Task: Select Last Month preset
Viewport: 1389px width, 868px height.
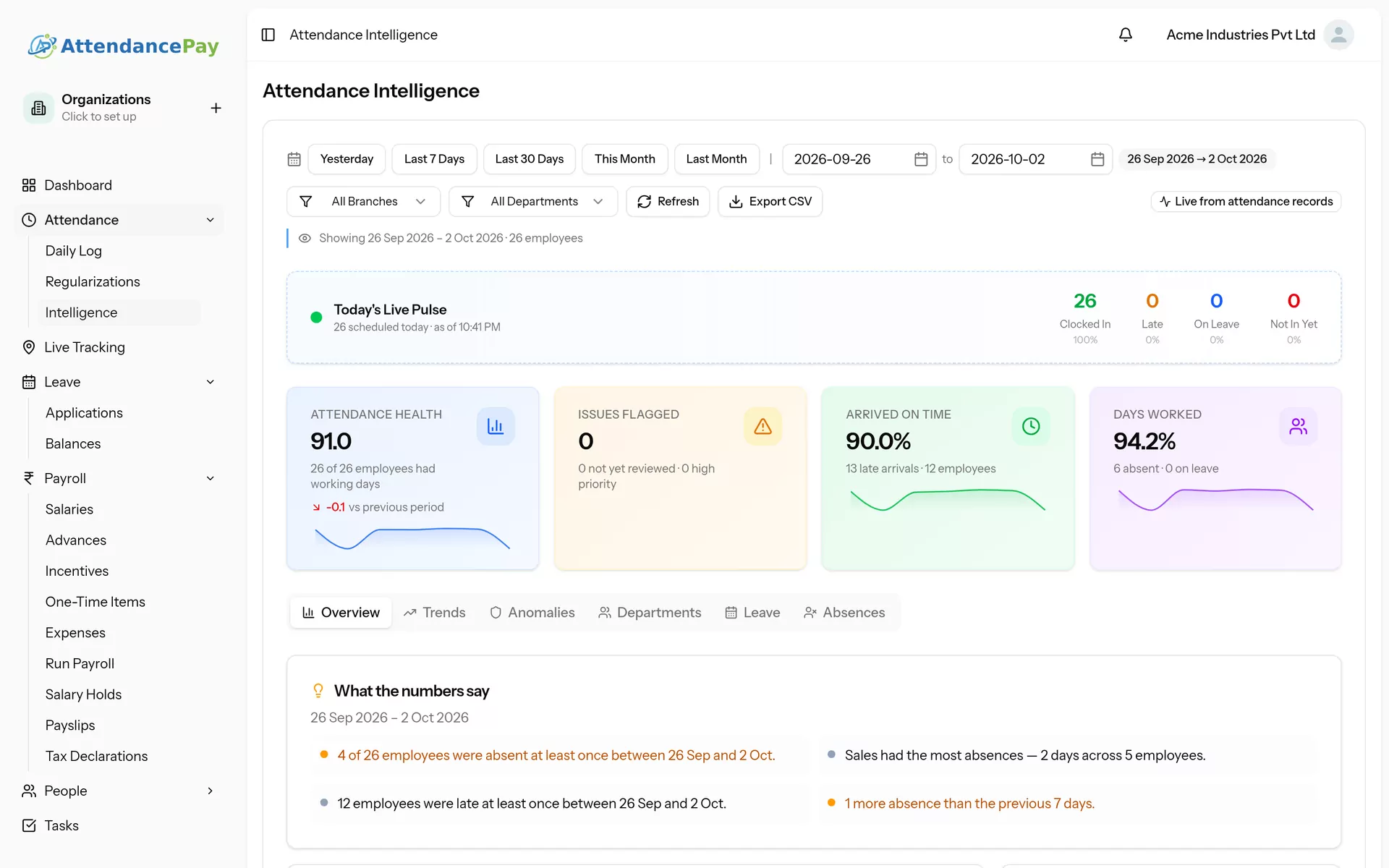Action: (x=716, y=159)
